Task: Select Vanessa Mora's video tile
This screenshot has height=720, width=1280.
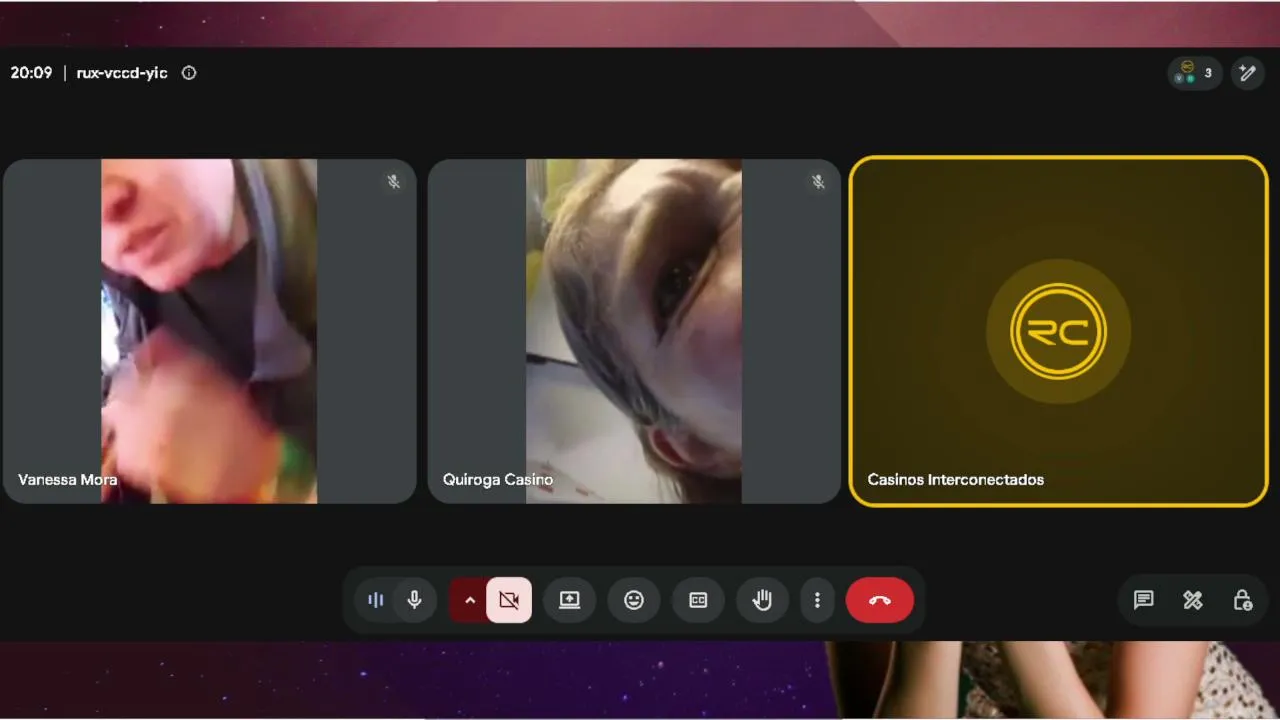Action: pyautogui.click(x=210, y=331)
